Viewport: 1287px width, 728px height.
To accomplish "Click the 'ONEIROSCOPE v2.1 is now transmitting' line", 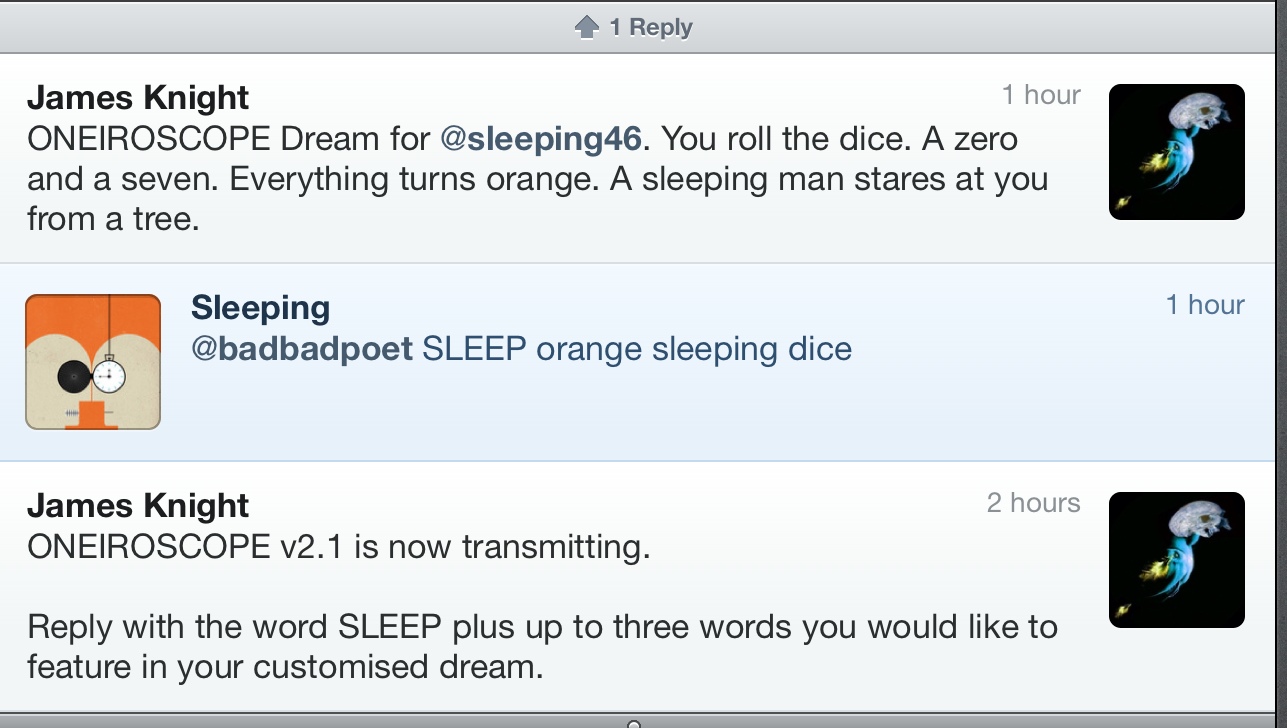I will [338, 547].
